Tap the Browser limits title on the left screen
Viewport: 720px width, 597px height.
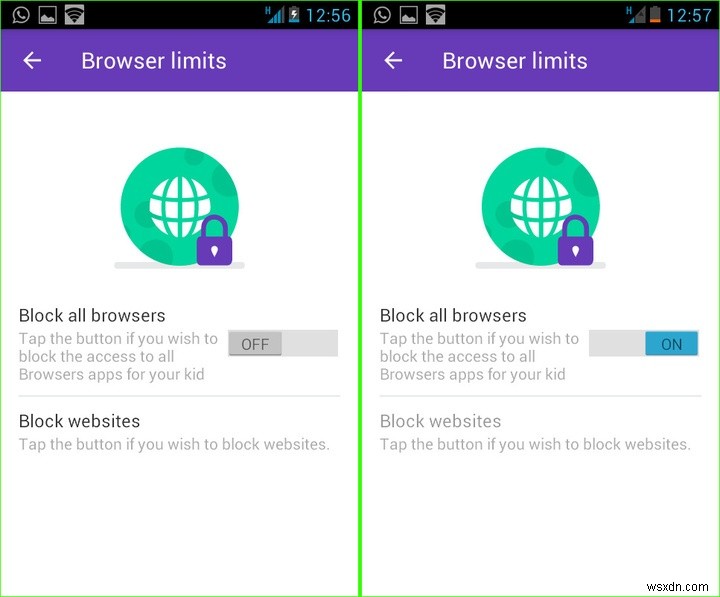click(x=154, y=61)
